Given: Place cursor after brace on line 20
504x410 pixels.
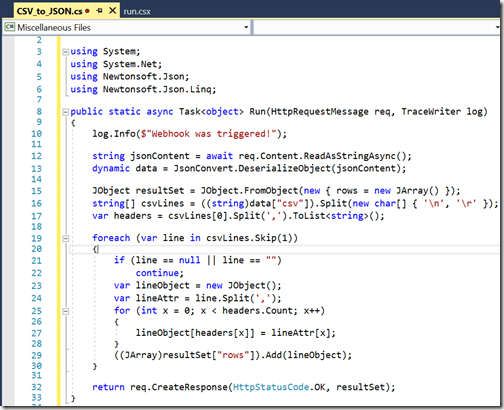Looking at the screenshot, I should [x=98, y=249].
